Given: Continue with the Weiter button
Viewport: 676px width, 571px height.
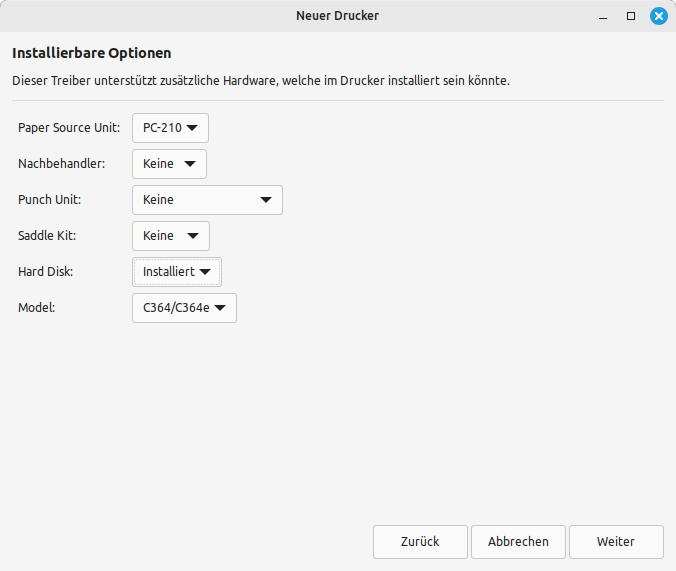Looking at the screenshot, I should click(x=616, y=542).
